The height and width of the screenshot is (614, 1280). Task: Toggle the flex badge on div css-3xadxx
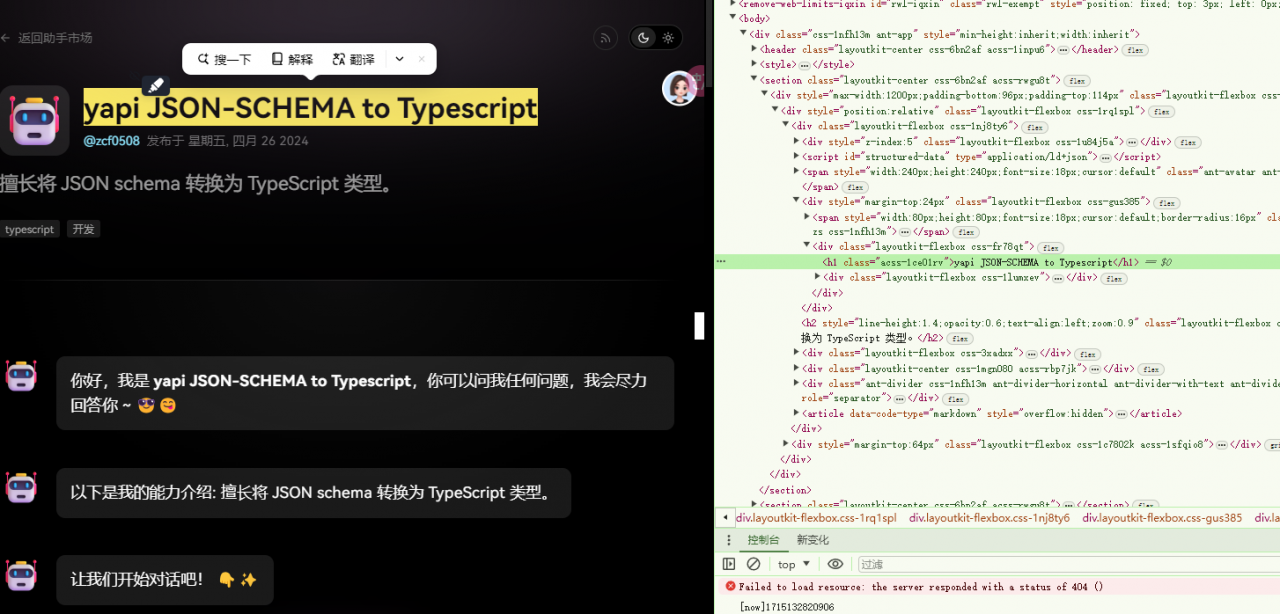[1087, 354]
